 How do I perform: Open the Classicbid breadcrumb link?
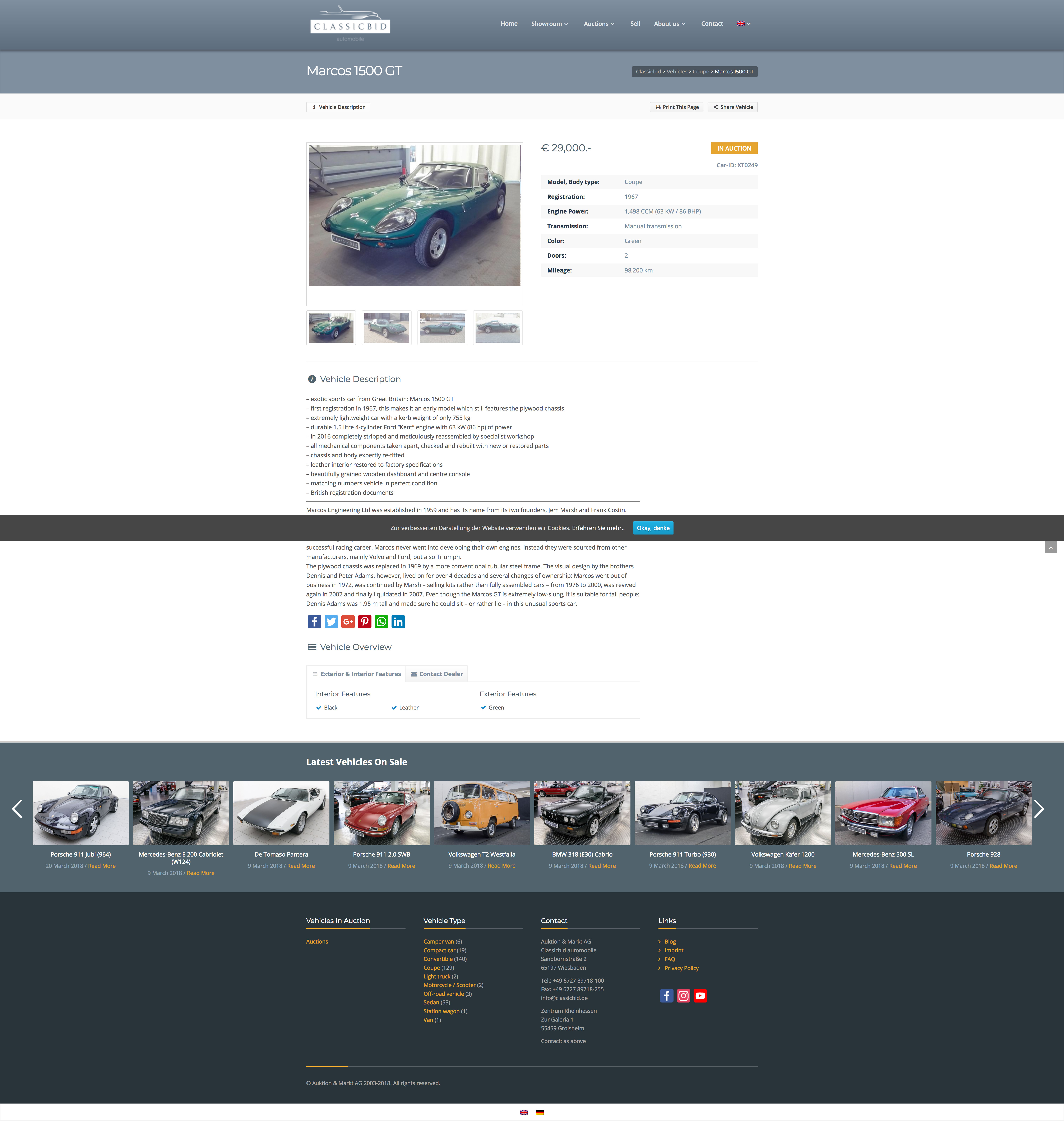tap(648, 72)
